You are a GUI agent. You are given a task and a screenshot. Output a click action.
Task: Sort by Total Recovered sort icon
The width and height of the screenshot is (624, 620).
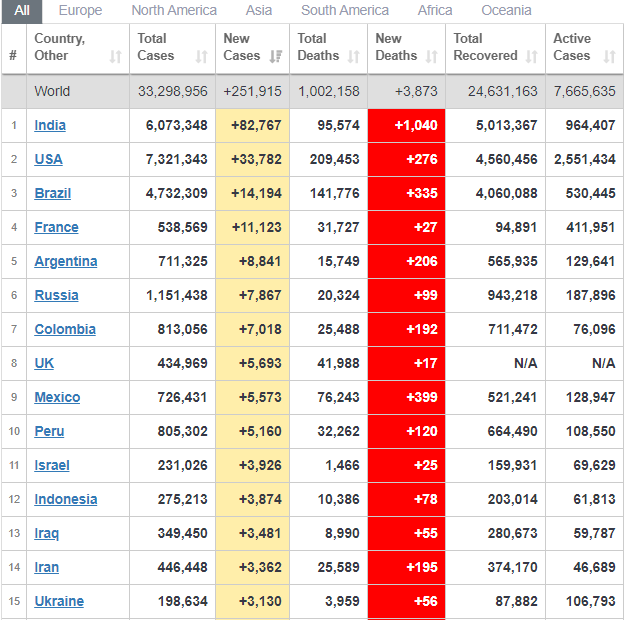pos(532,56)
